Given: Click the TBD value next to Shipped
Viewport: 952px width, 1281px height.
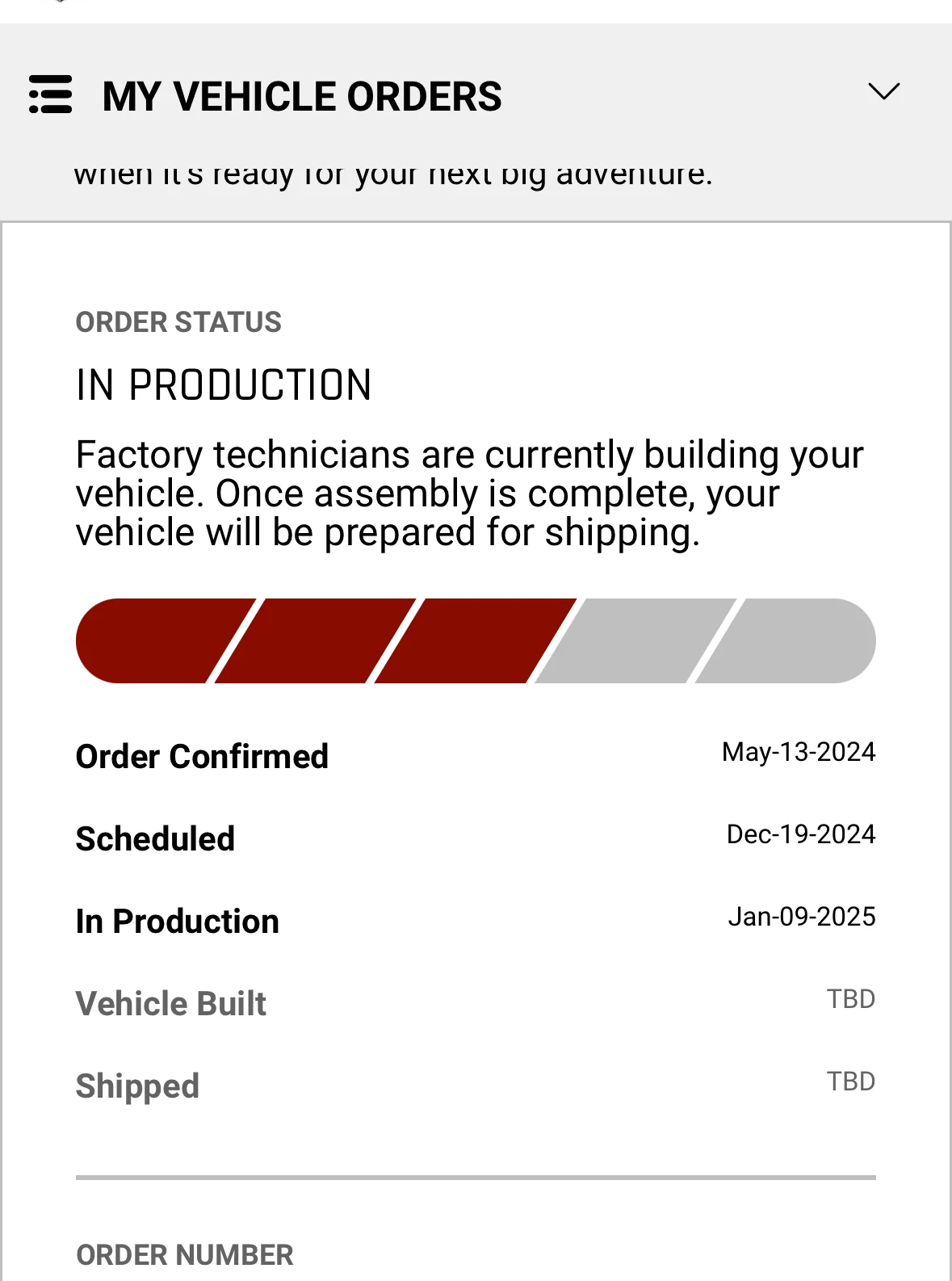Looking at the screenshot, I should 851,1081.
